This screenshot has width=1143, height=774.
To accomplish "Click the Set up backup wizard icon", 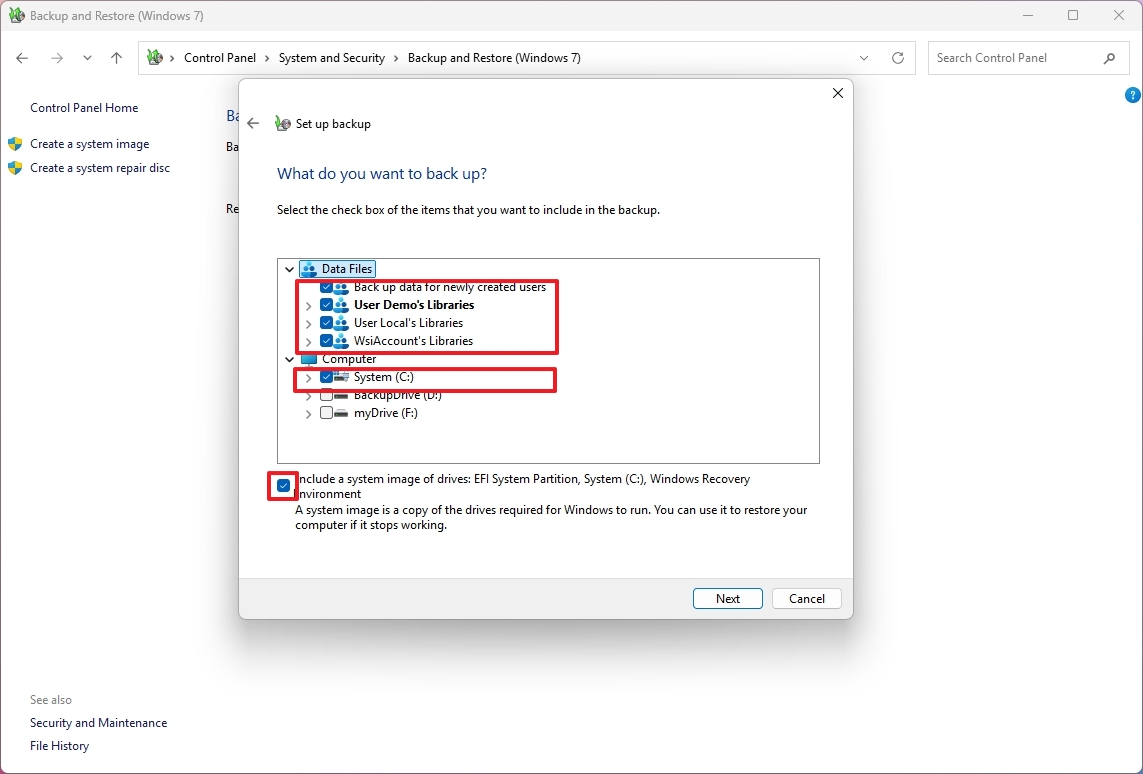I will click(283, 124).
